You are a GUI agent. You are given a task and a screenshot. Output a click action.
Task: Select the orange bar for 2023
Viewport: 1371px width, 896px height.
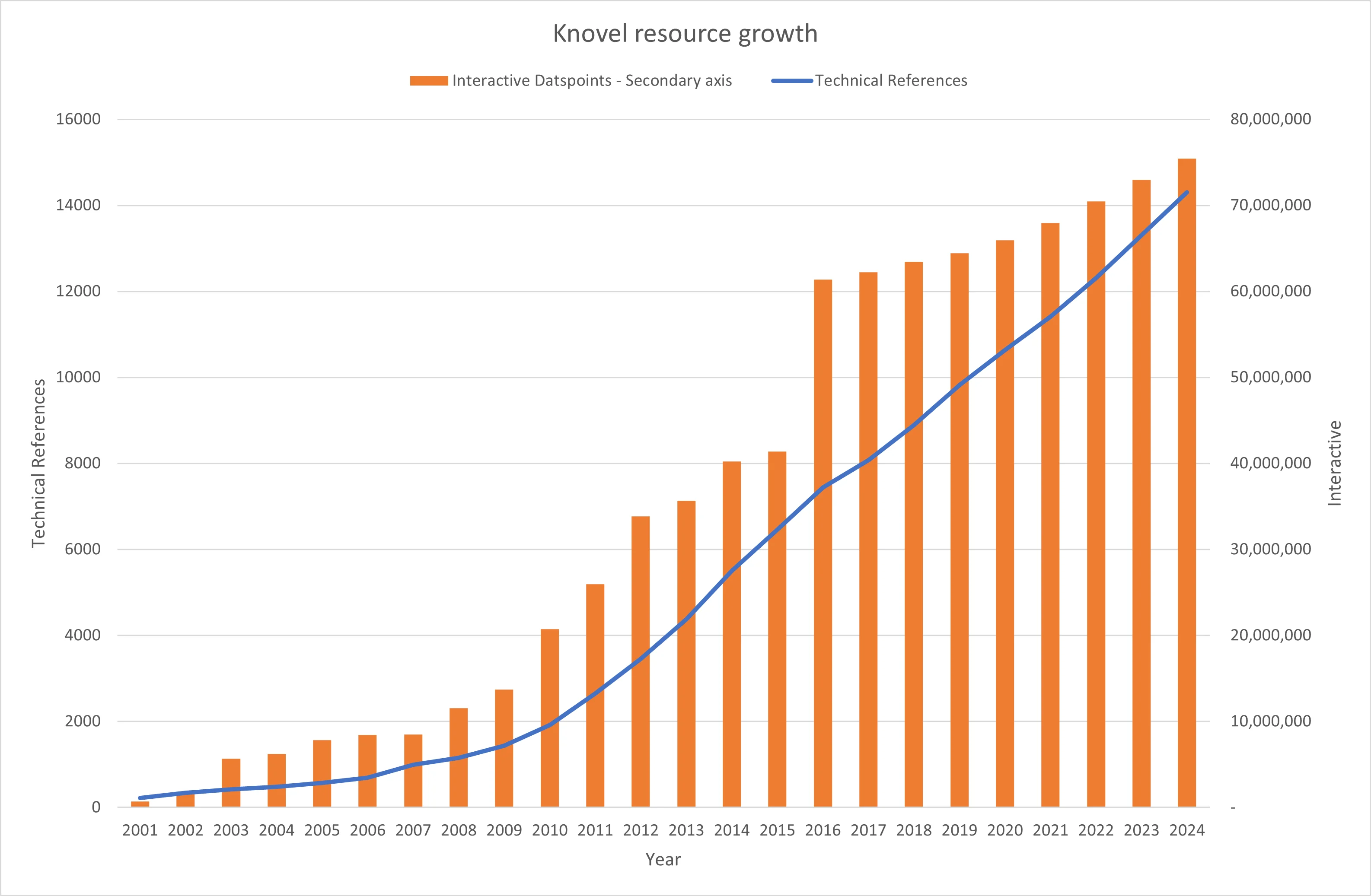[1142, 493]
